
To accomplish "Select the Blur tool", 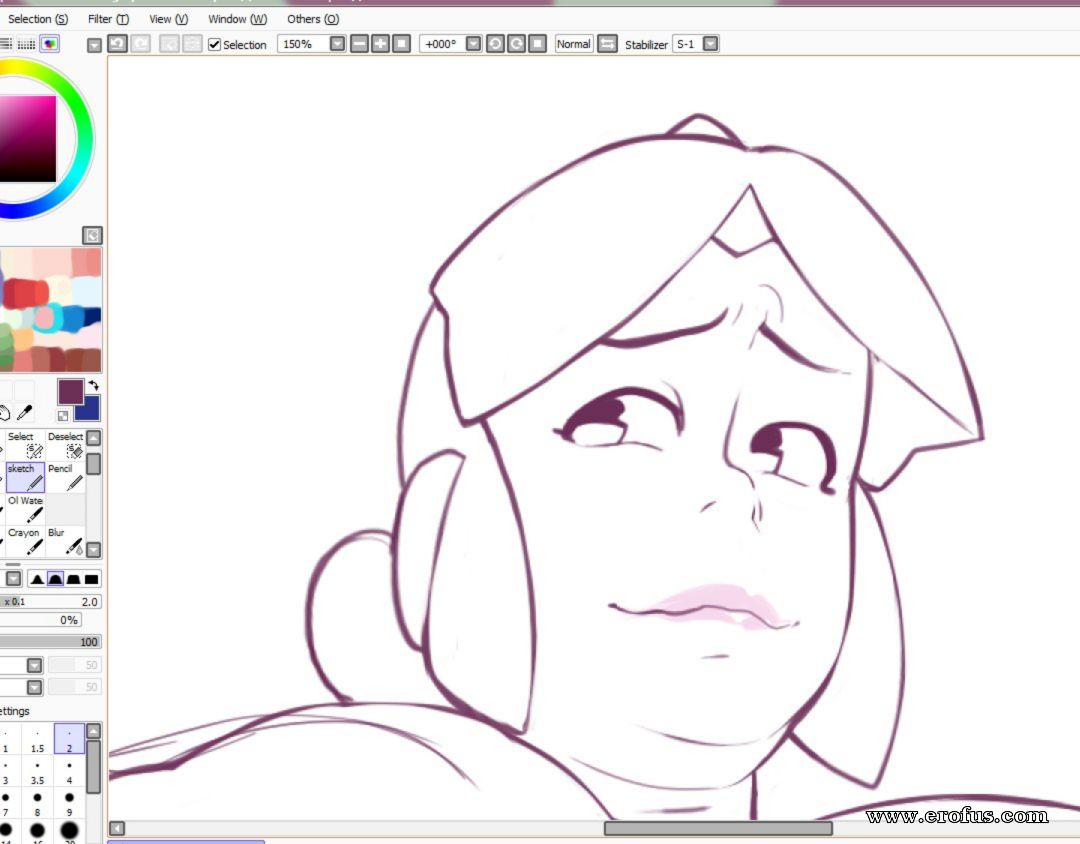I will click(x=65, y=541).
